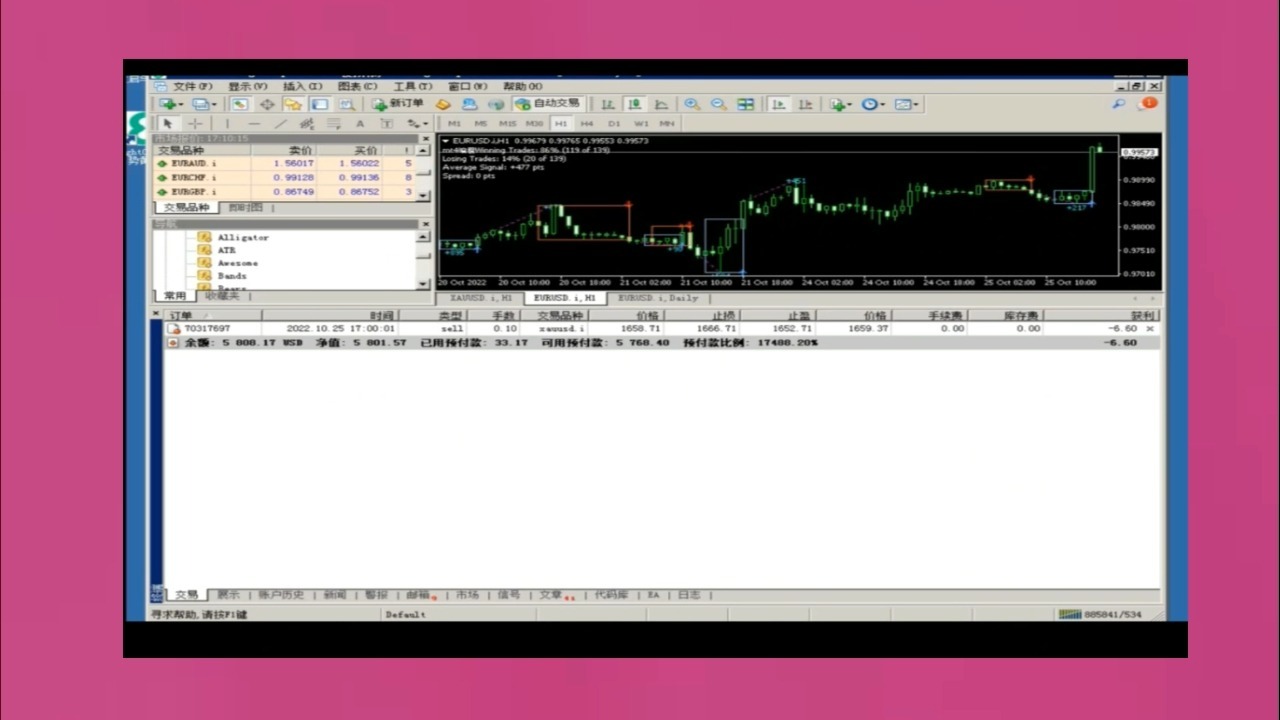
Task: Switch chart to bar chart style
Action: (x=607, y=104)
